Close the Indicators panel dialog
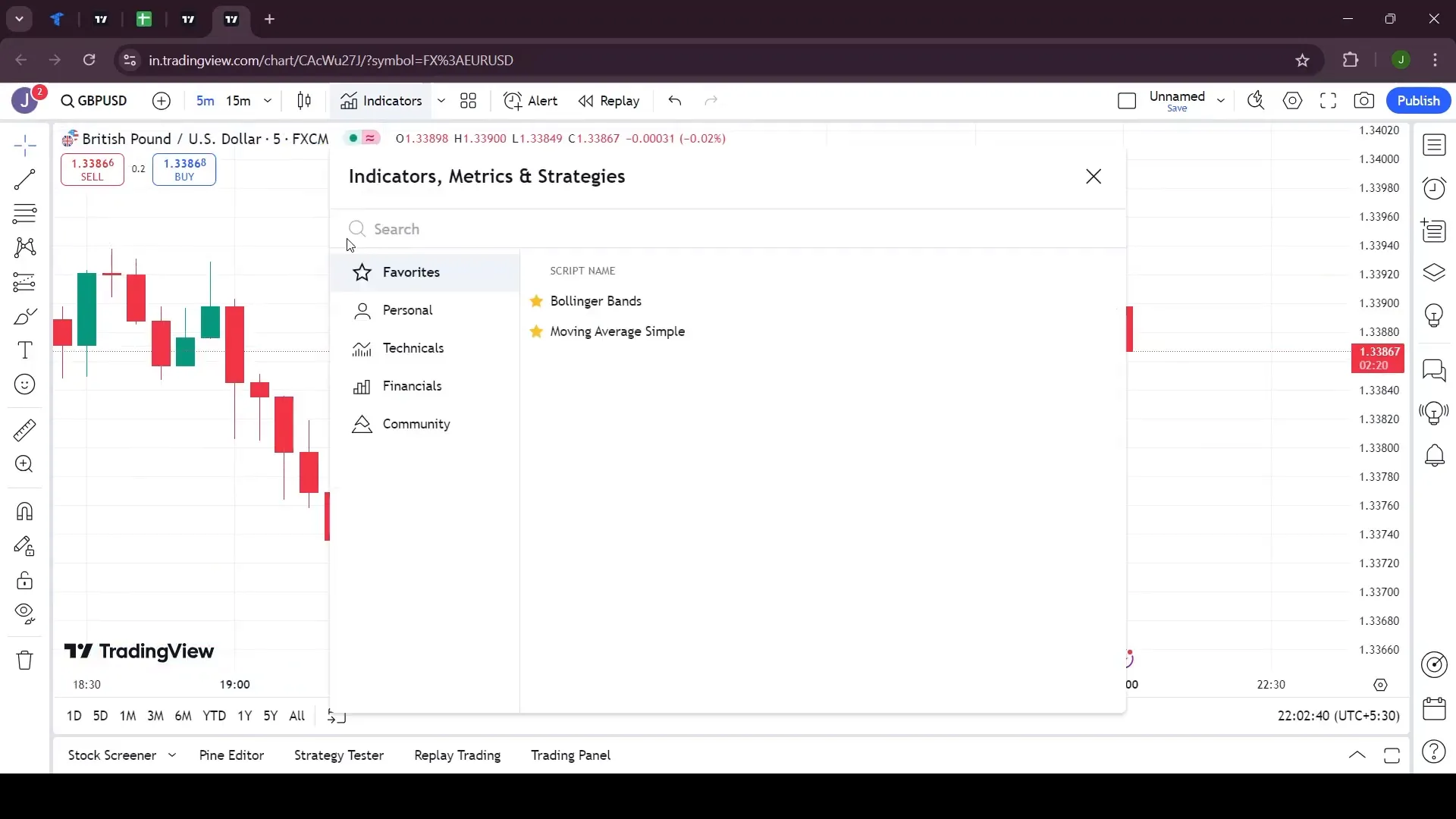Screen dimensions: 1456x819 coord(1094,176)
